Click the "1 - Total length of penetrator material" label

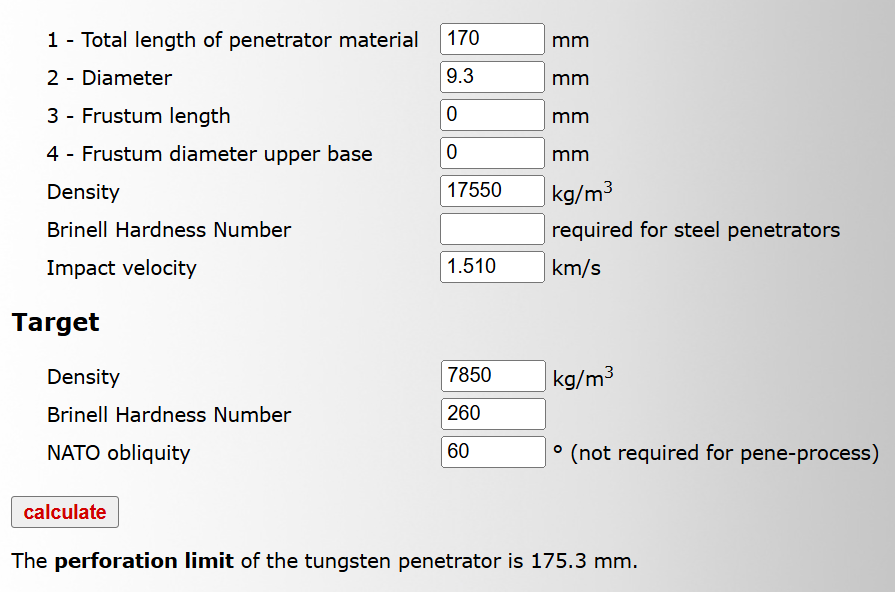(232, 41)
